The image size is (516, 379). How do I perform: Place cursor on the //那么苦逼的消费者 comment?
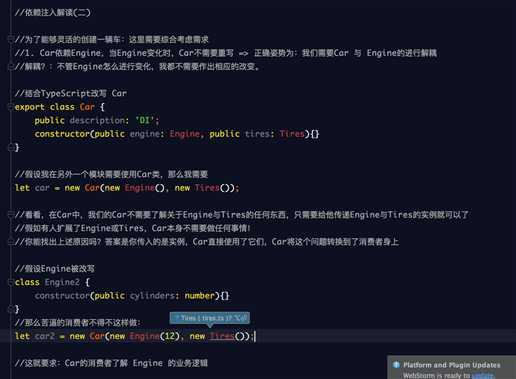78,322
